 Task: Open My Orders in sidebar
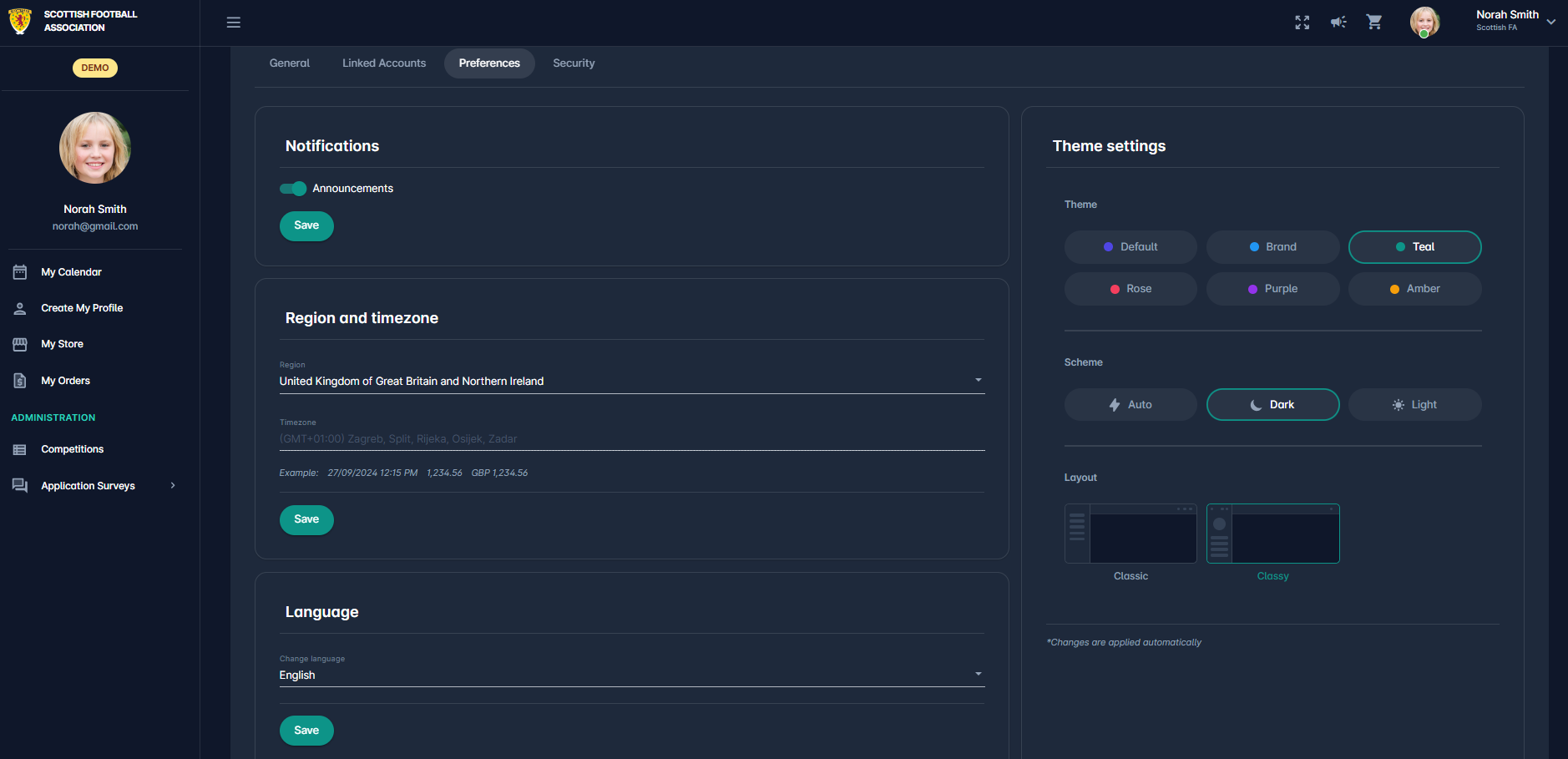tap(65, 381)
